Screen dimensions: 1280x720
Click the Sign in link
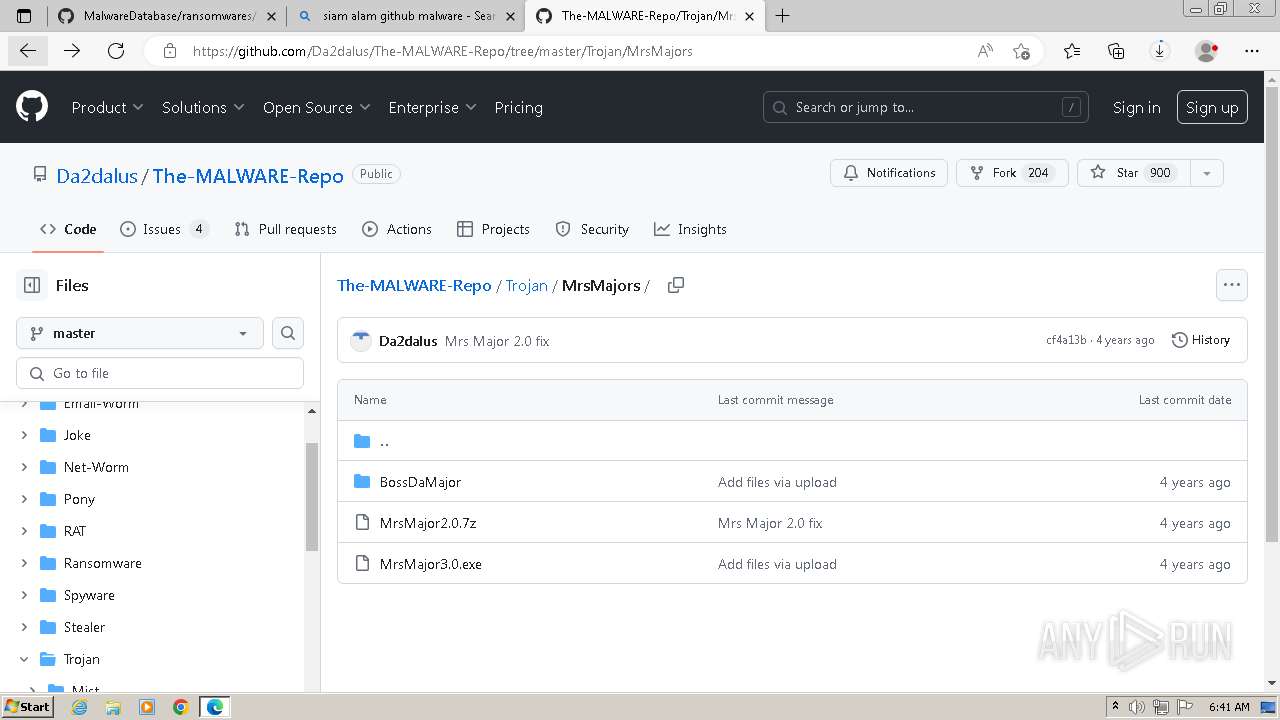[1137, 107]
